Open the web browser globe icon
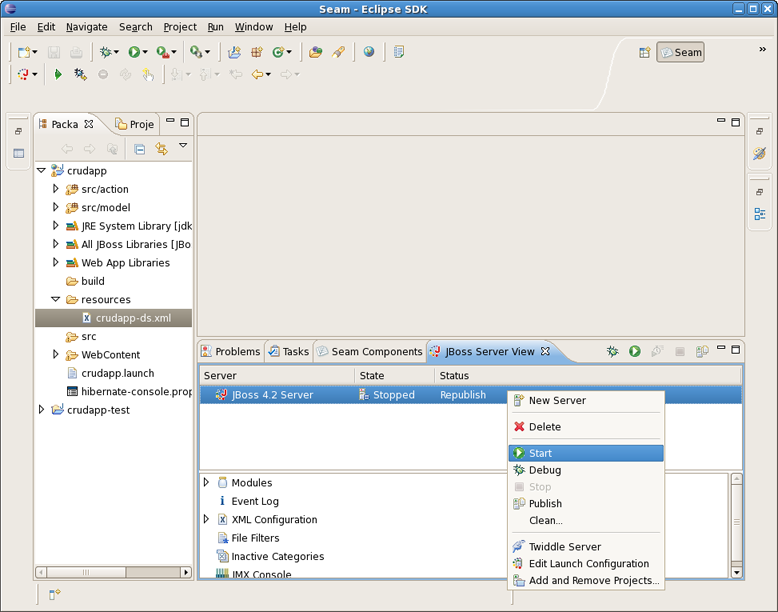Image resolution: width=778 pixels, height=612 pixels. (369, 52)
